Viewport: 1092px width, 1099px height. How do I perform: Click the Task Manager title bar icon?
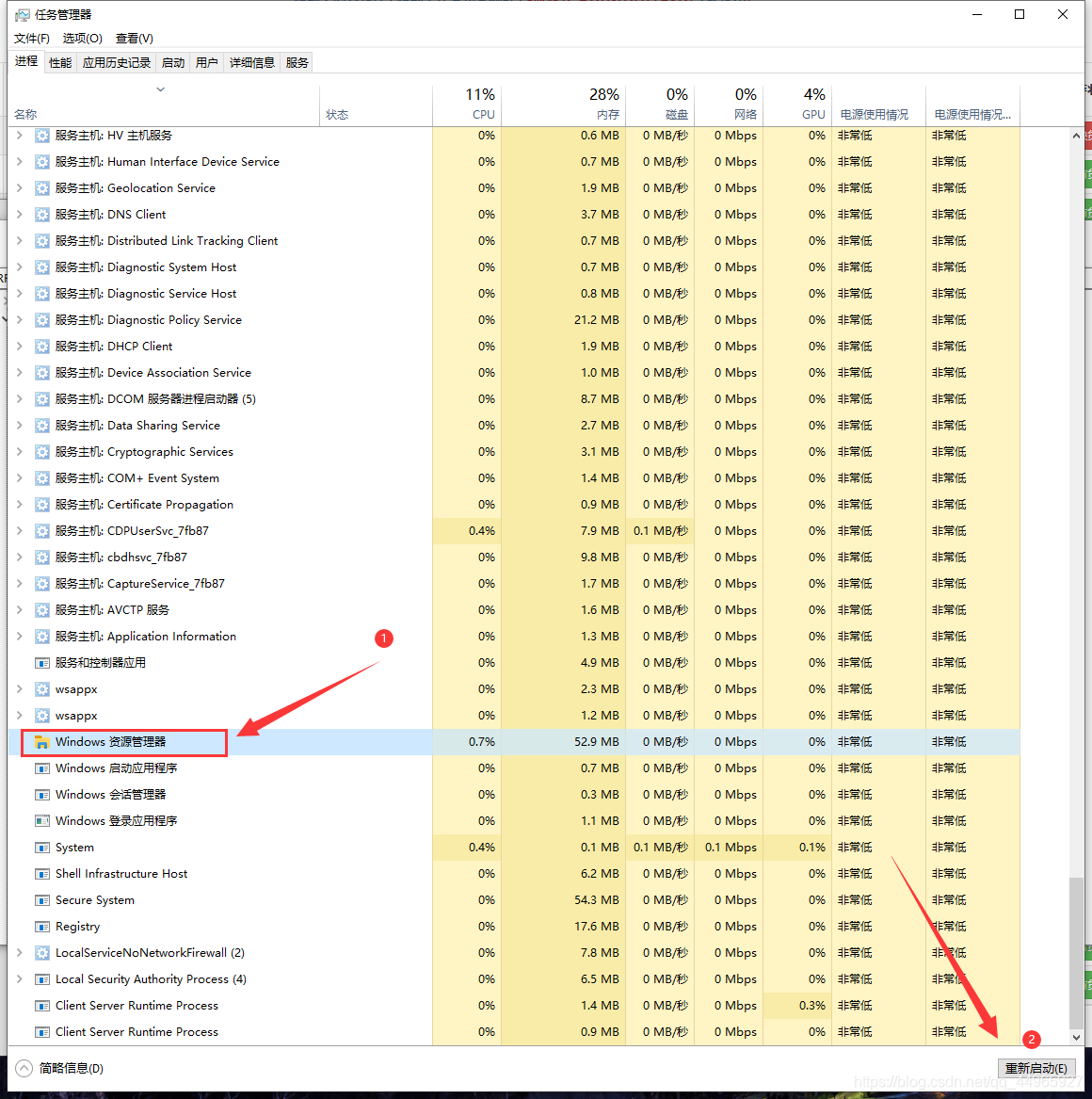click(x=23, y=15)
